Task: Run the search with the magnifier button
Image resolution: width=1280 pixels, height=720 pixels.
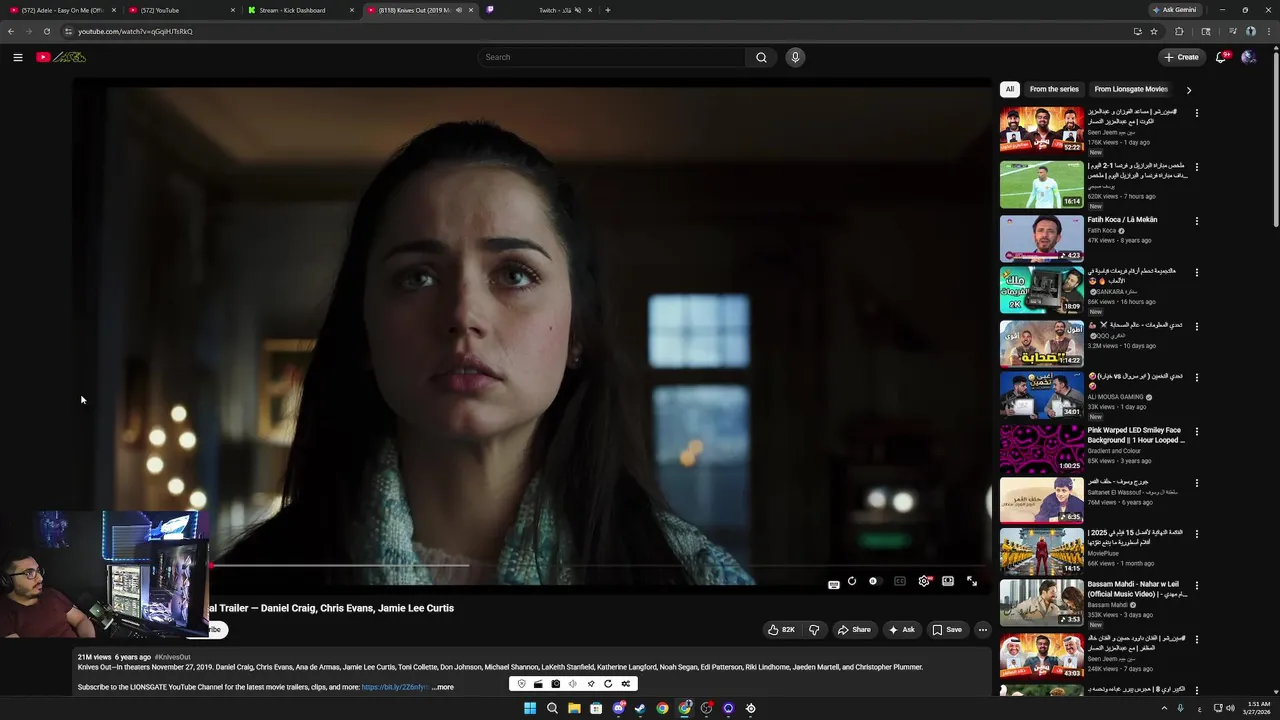Action: (x=761, y=57)
